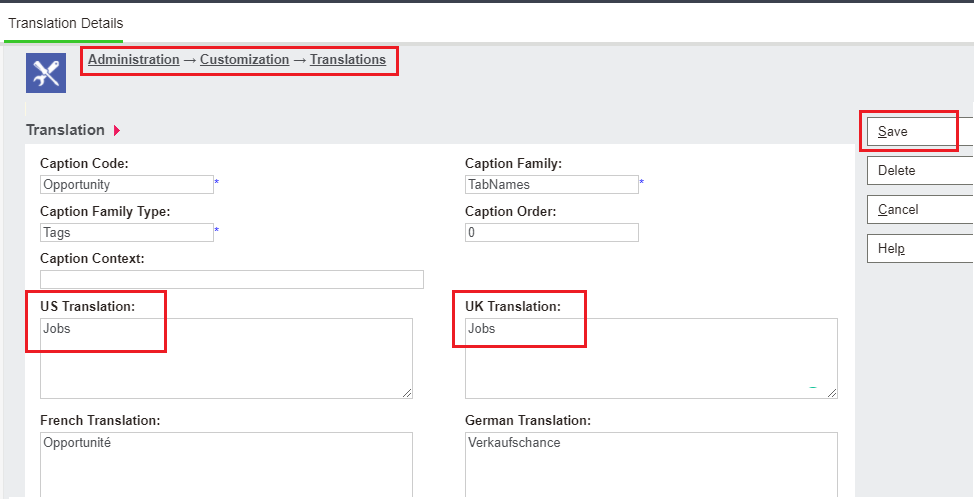Focus the Caption Family field containing TabNames
The image size is (974, 499).
[552, 185]
